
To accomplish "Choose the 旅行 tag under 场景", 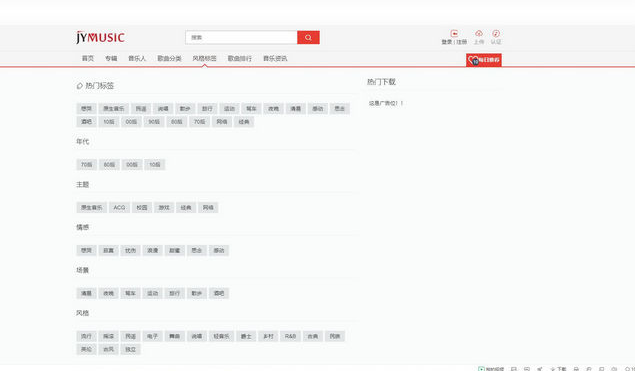I will (x=175, y=293).
